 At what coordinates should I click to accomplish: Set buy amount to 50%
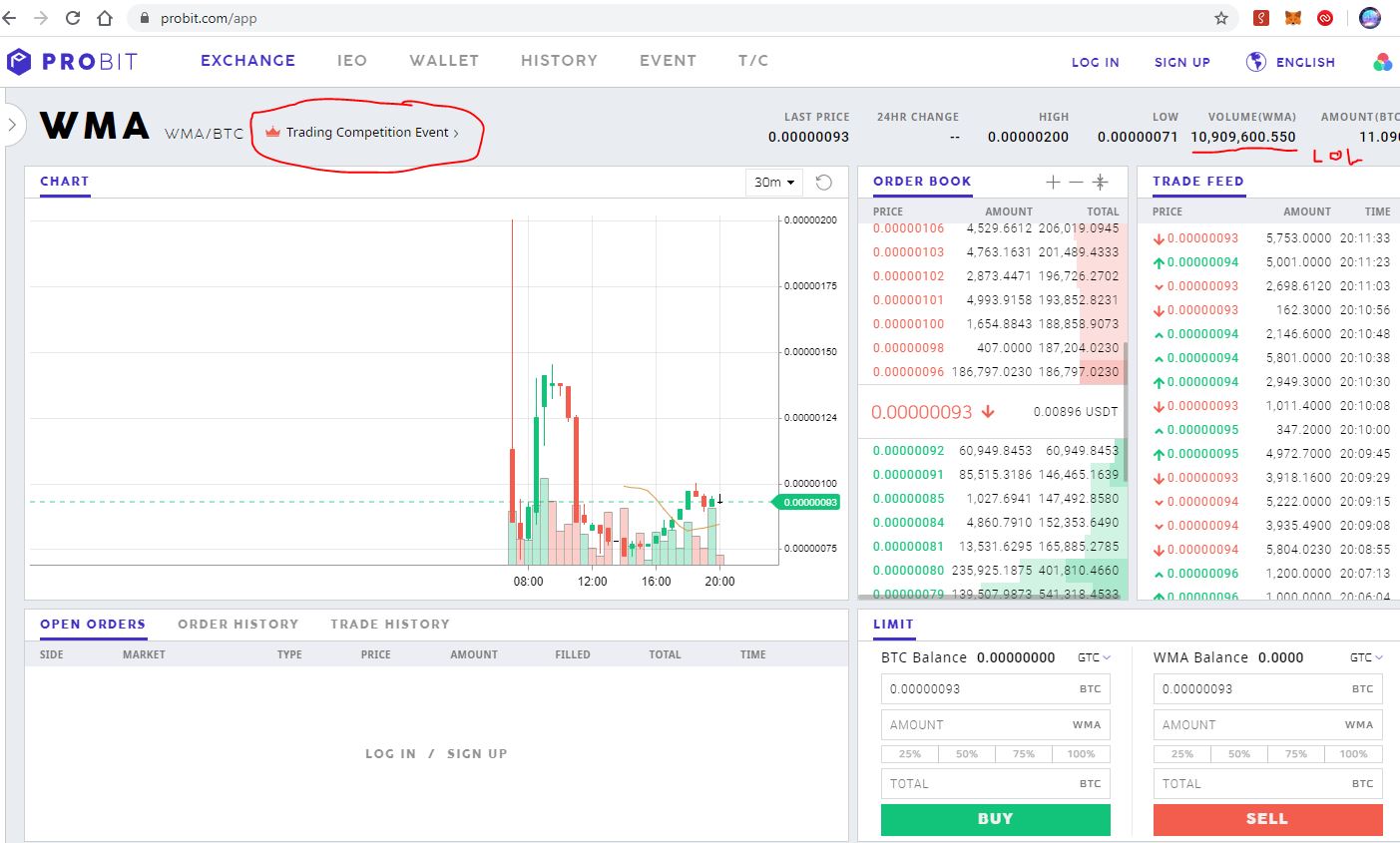[967, 754]
